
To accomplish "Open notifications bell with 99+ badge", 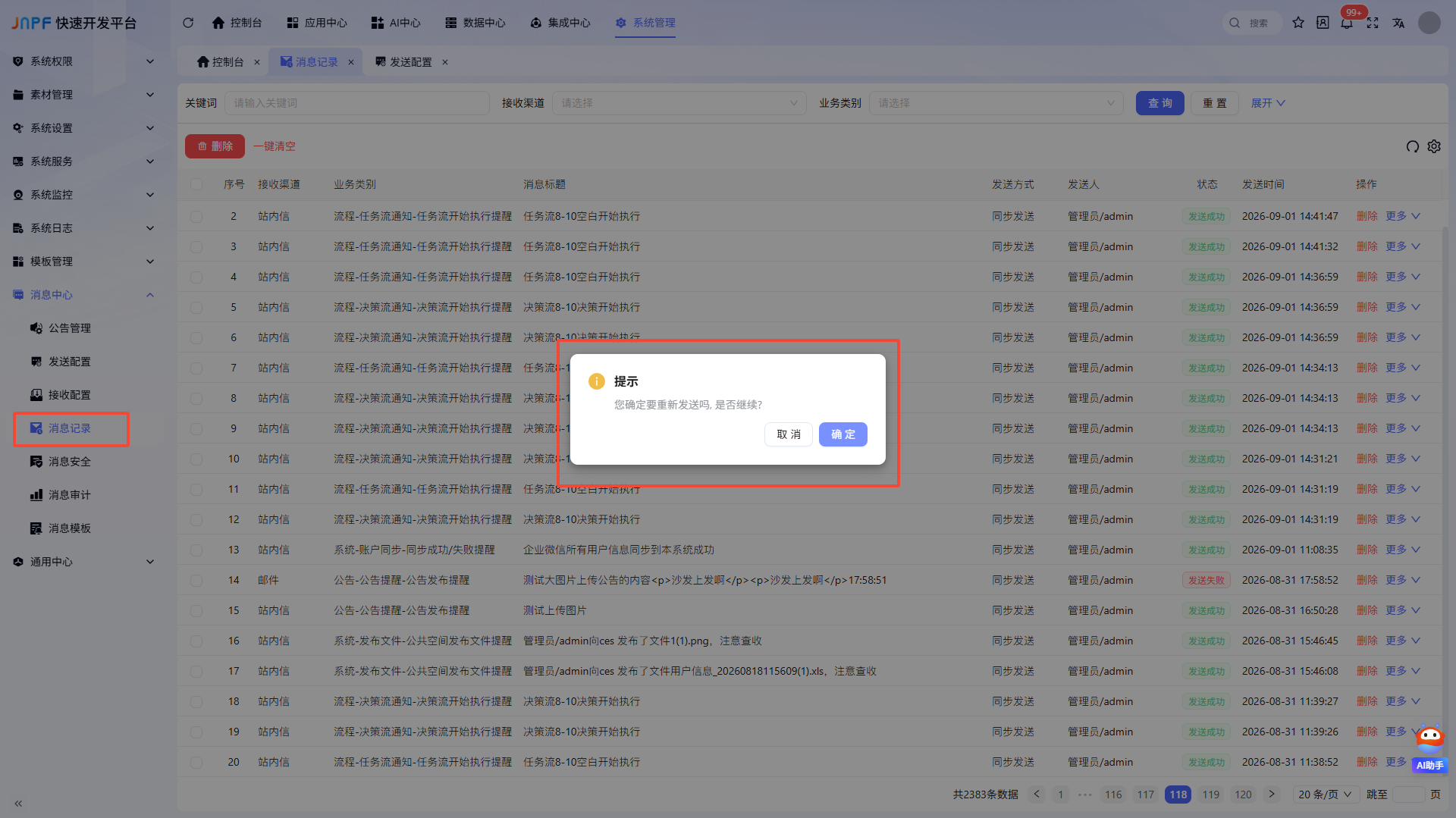I will pos(1347,23).
